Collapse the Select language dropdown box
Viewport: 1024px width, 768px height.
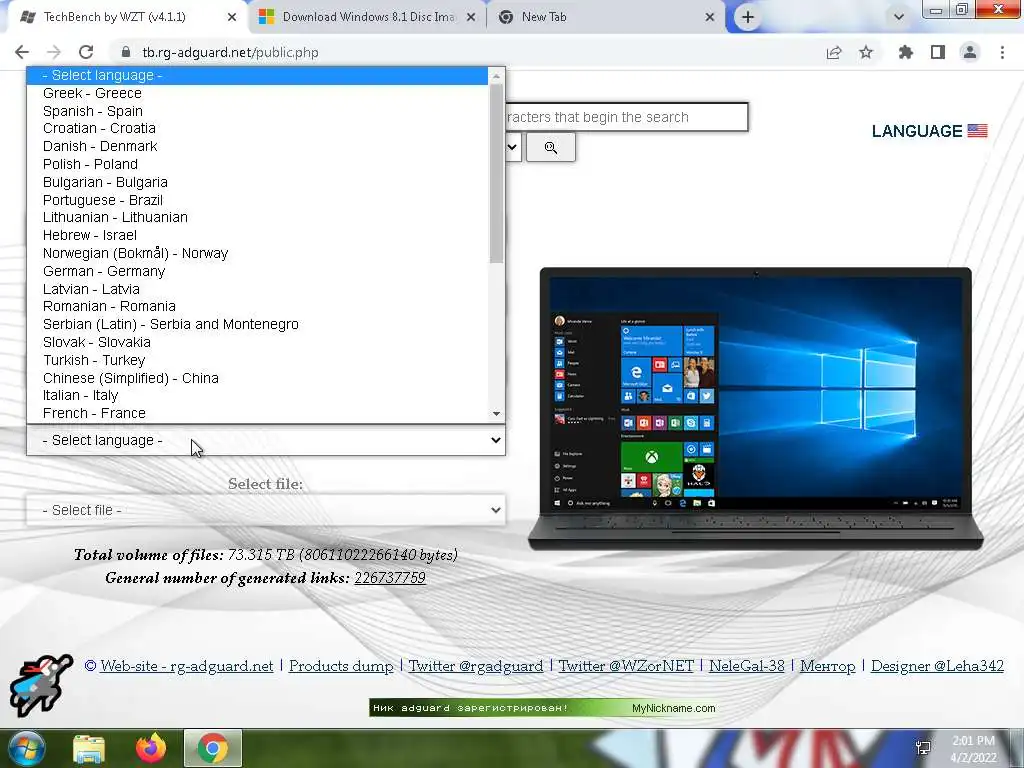pos(266,440)
